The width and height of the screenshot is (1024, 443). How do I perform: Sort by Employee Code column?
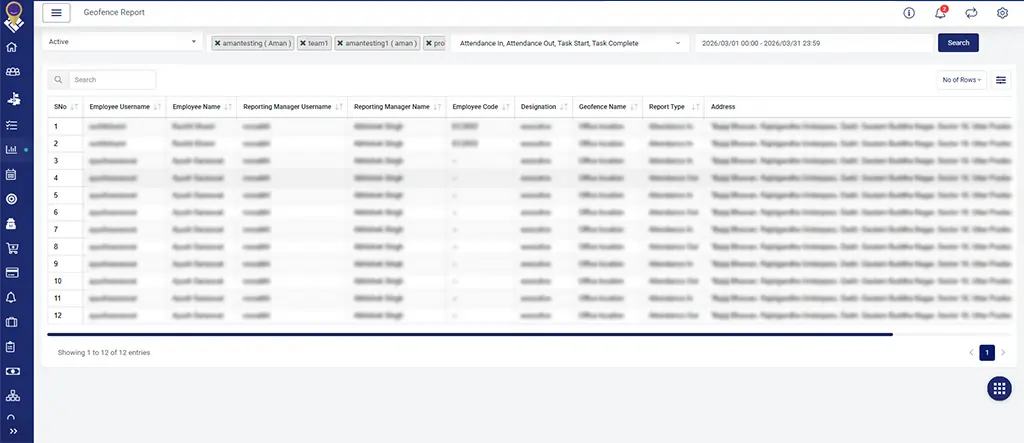[480, 107]
